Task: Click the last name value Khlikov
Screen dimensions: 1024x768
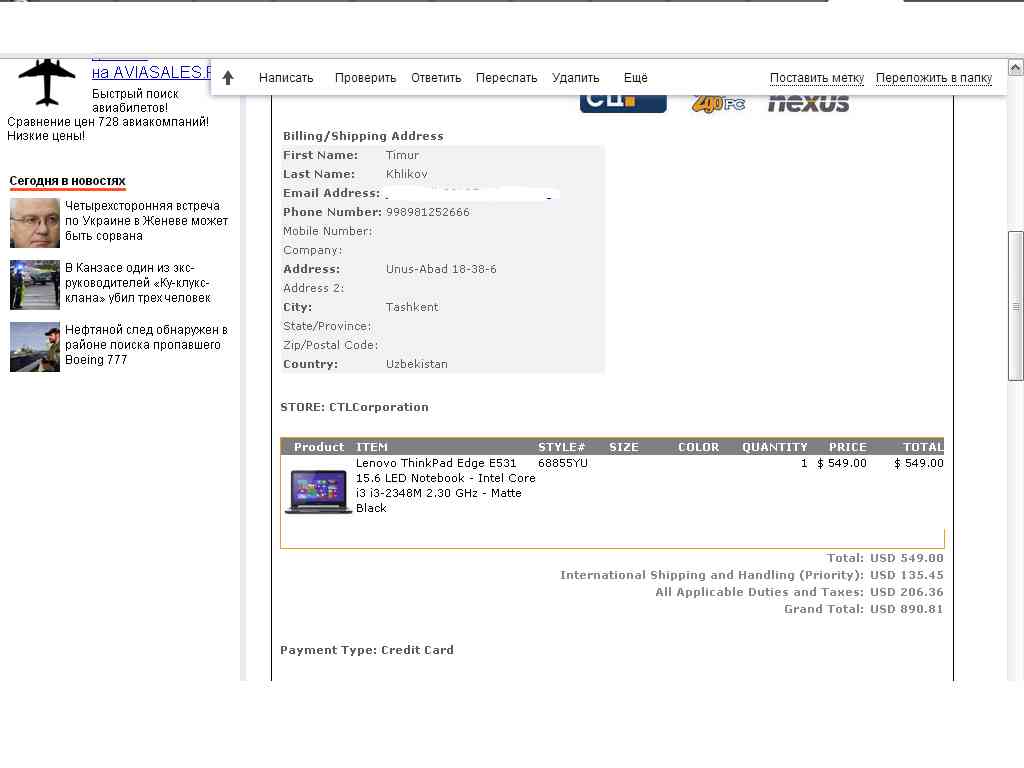Action: (406, 174)
